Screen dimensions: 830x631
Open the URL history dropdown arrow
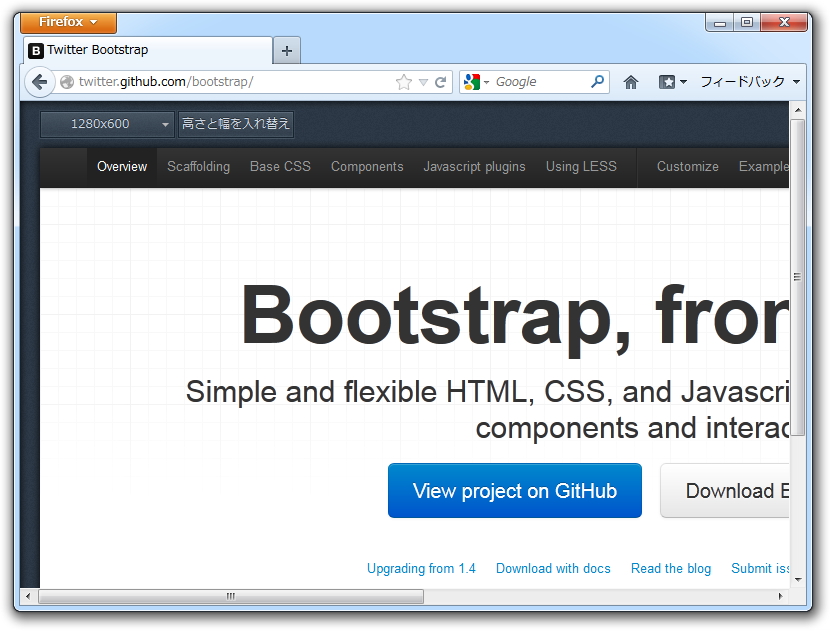tap(423, 82)
